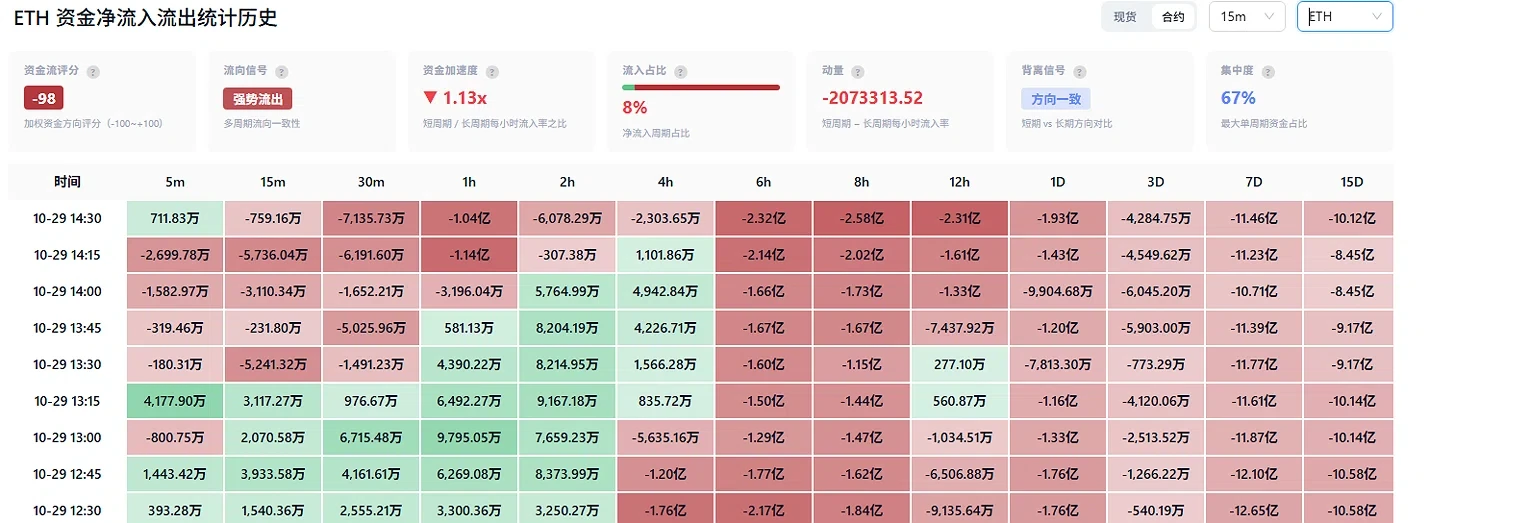Click the 6,715.48万 cell
1529x523 pixels.
click(x=371, y=438)
